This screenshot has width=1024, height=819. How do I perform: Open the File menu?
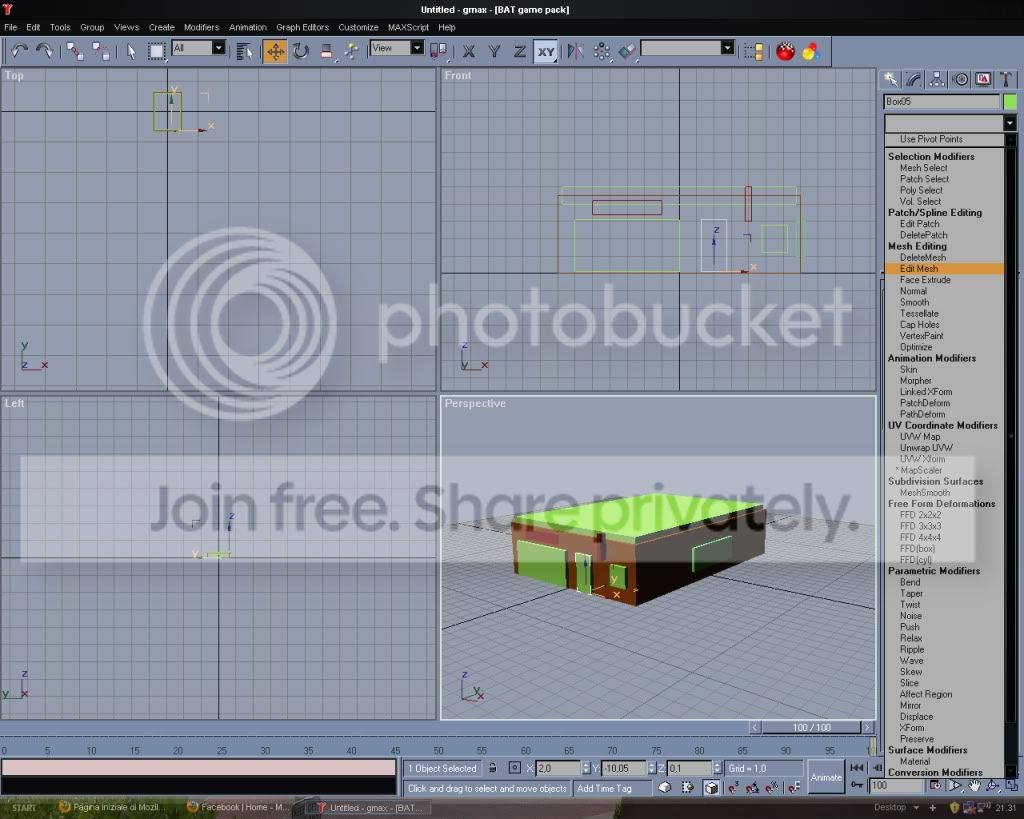point(10,27)
